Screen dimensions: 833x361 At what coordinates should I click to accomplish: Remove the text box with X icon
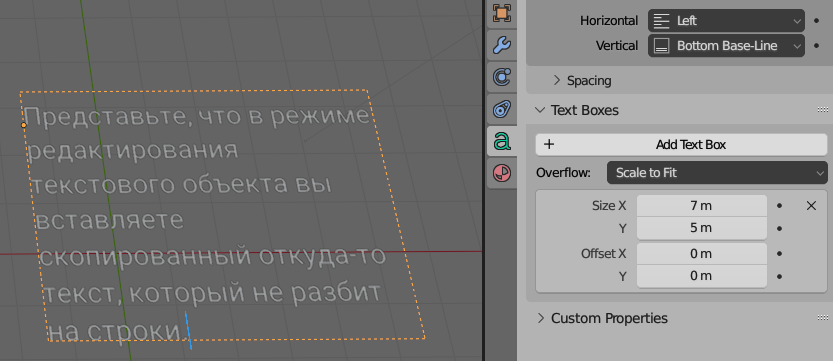click(811, 206)
